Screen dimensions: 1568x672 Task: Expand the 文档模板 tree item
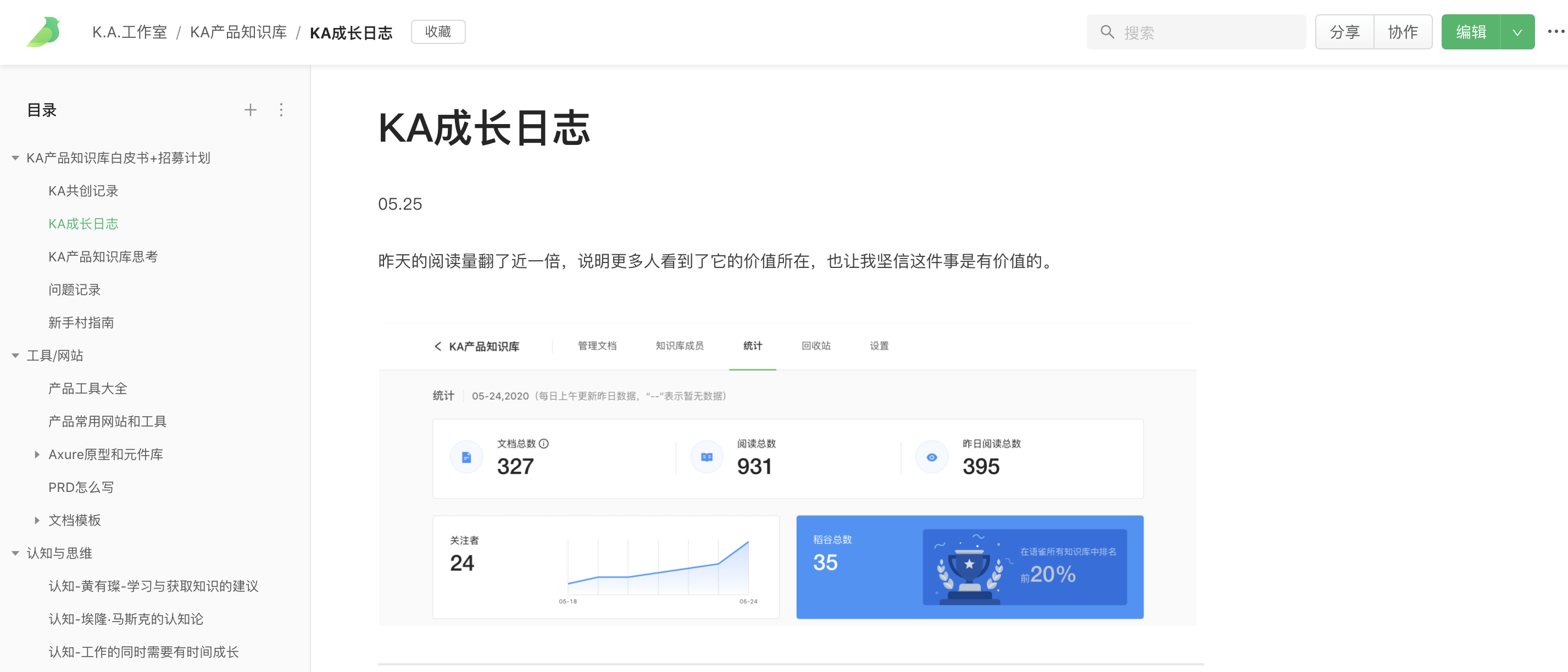coord(37,520)
